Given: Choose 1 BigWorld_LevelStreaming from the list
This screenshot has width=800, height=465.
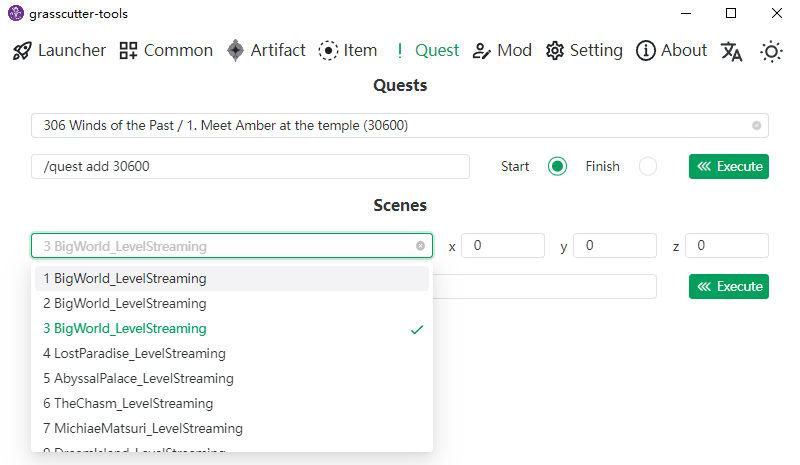Looking at the screenshot, I should [x=232, y=279].
